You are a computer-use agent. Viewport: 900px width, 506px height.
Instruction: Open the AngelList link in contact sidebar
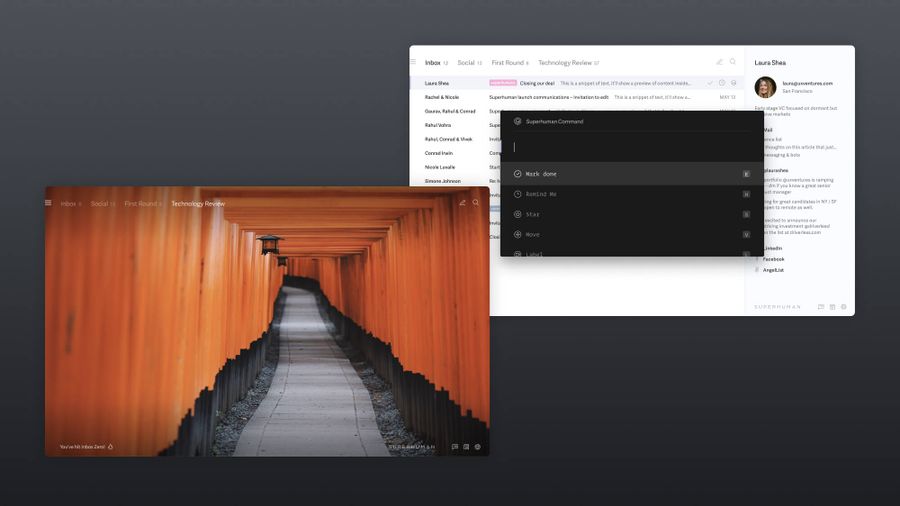pos(773,270)
